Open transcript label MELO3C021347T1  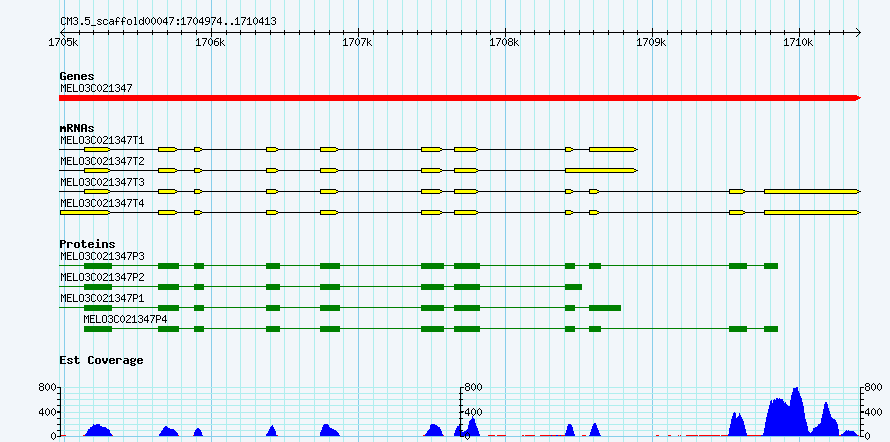102,140
